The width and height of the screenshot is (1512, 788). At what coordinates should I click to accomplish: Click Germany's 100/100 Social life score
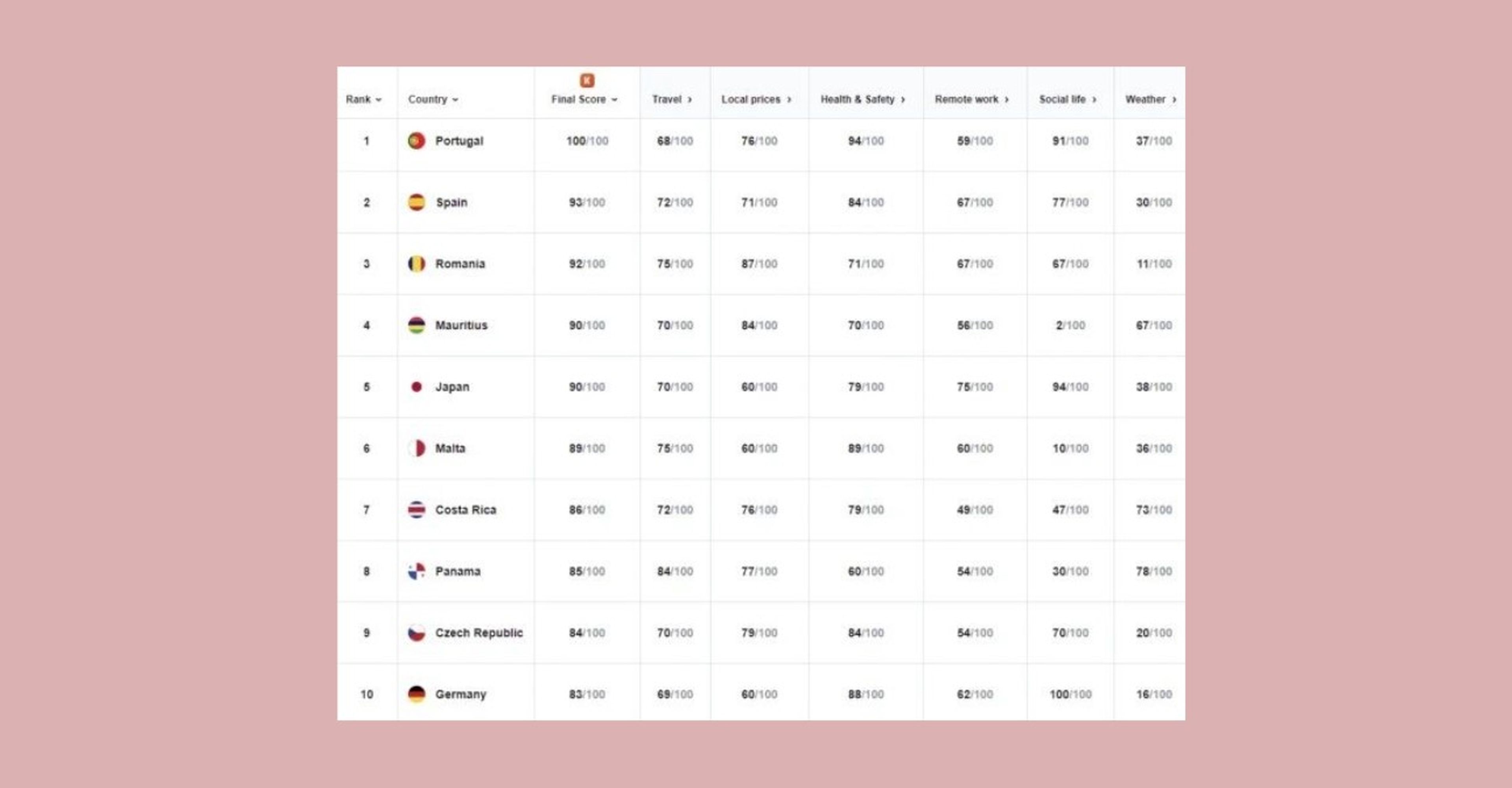1071,694
